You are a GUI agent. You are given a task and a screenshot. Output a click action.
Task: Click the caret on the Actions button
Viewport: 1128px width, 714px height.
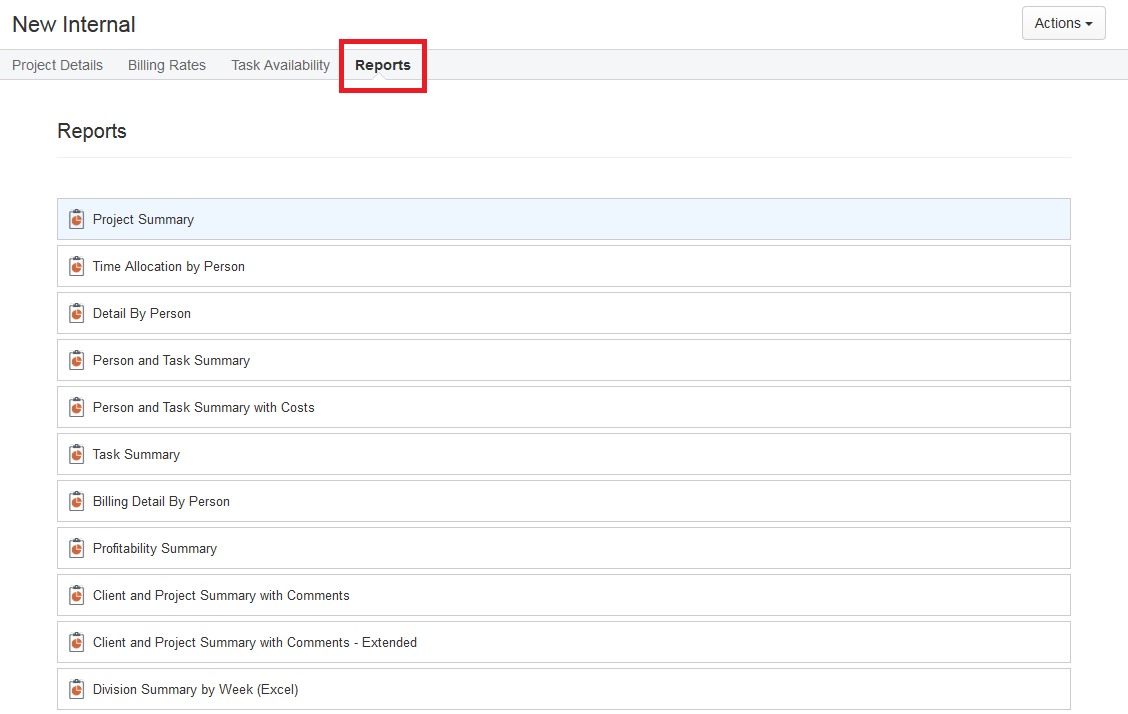[1091, 23]
